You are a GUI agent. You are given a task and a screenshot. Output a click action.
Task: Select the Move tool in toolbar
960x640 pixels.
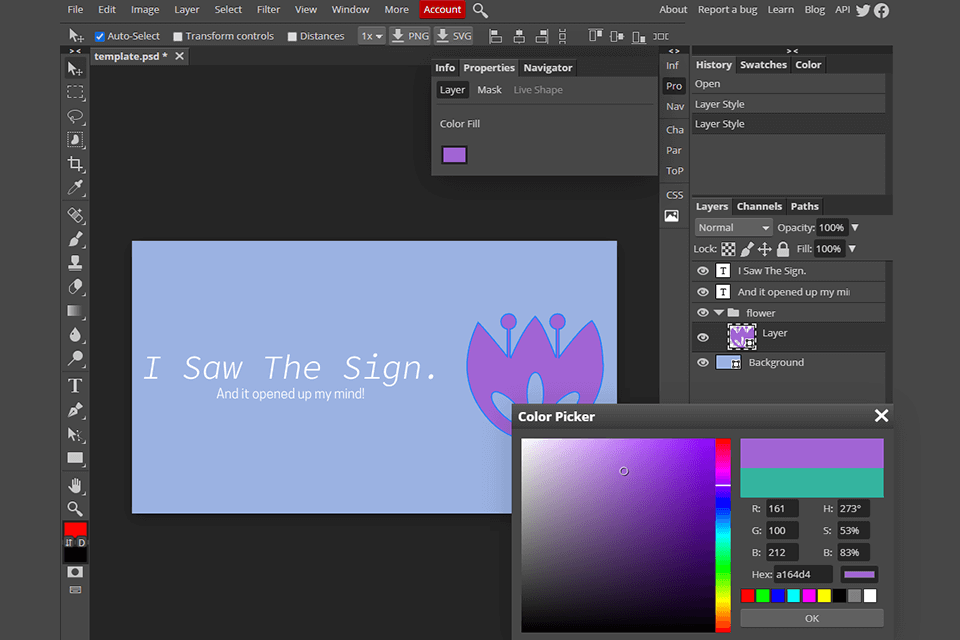75,69
